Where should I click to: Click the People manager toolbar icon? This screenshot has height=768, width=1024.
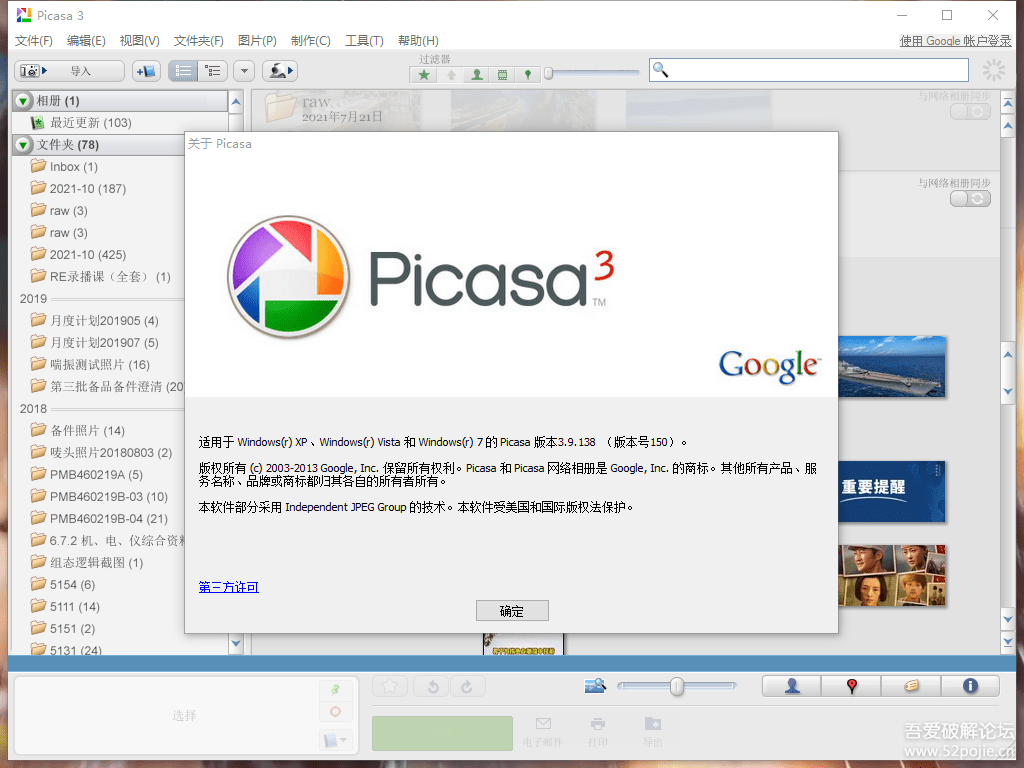[x=280, y=71]
